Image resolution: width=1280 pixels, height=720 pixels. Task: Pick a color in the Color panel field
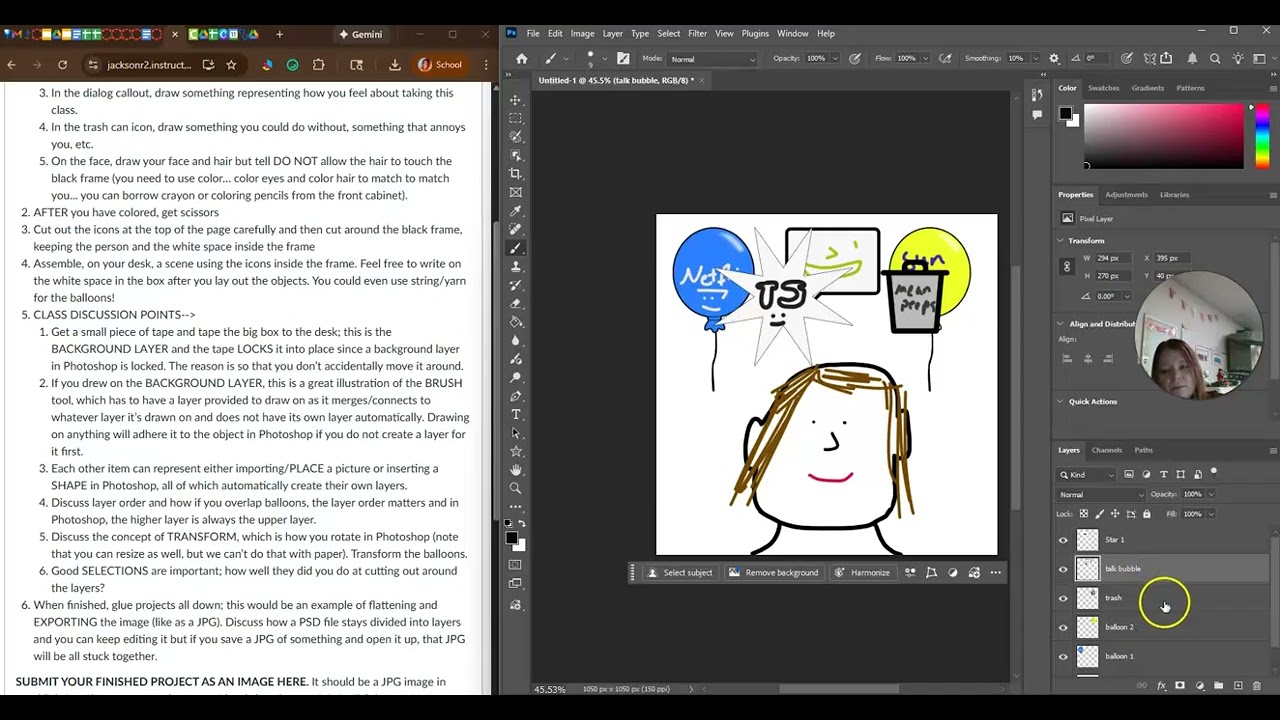point(1164,135)
